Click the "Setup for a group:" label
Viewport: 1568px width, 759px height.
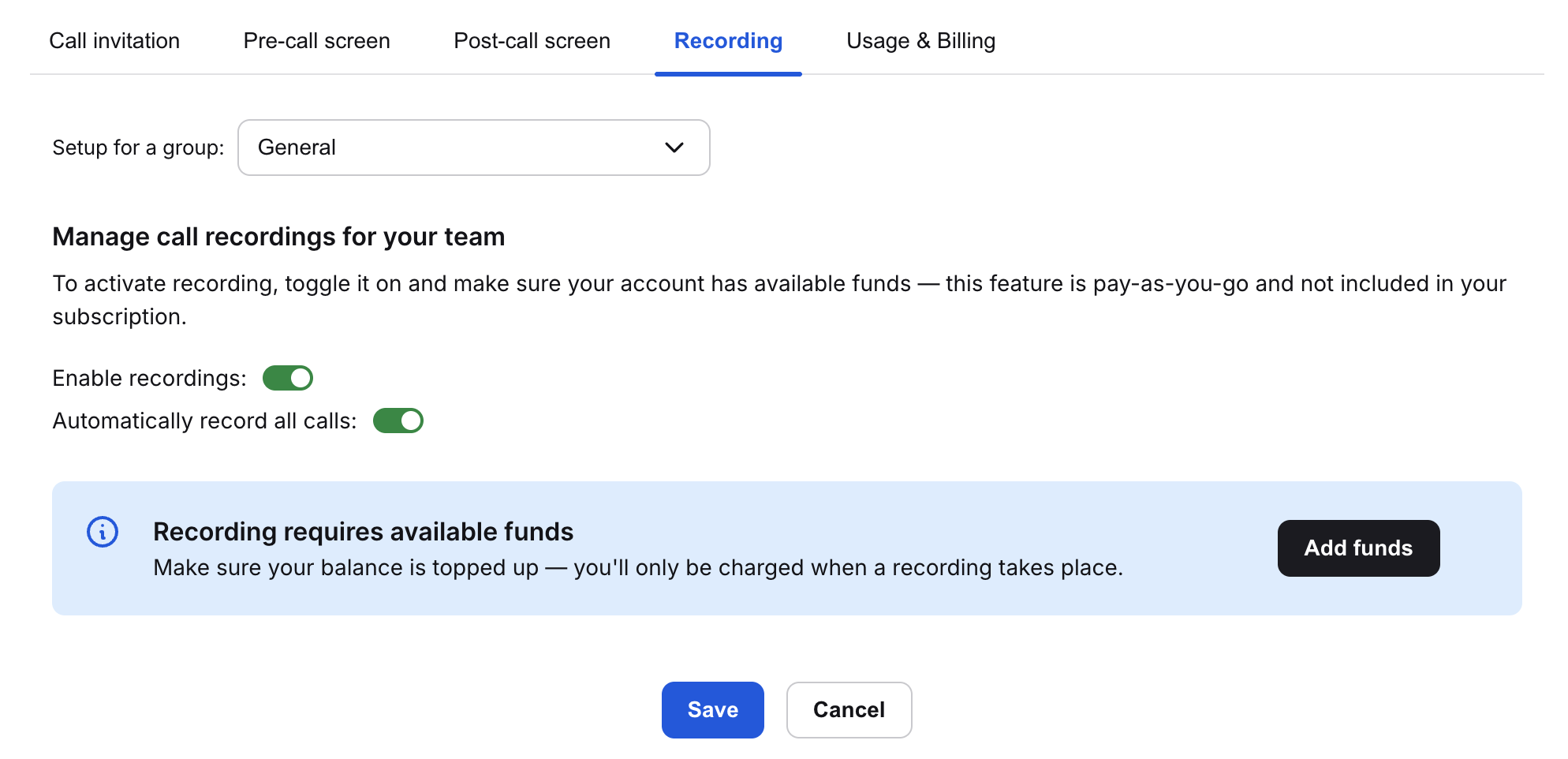pyautogui.click(x=138, y=148)
